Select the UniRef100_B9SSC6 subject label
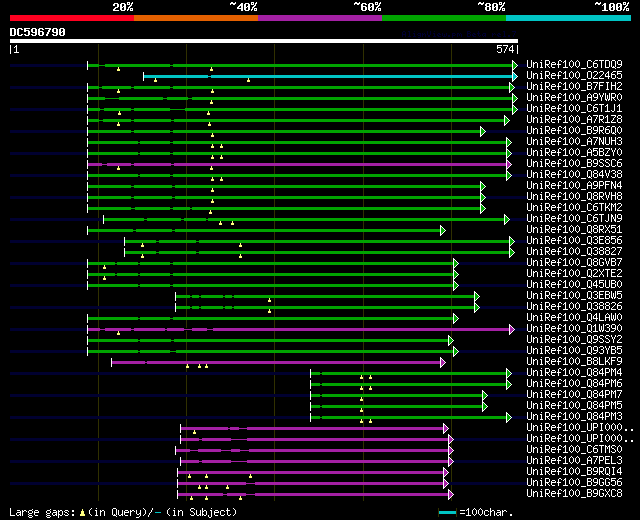The height and width of the screenshot is (520, 640). [574, 164]
